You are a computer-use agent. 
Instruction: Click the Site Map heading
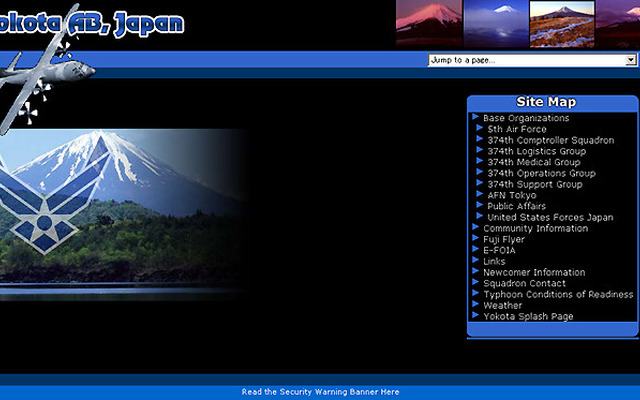546,102
